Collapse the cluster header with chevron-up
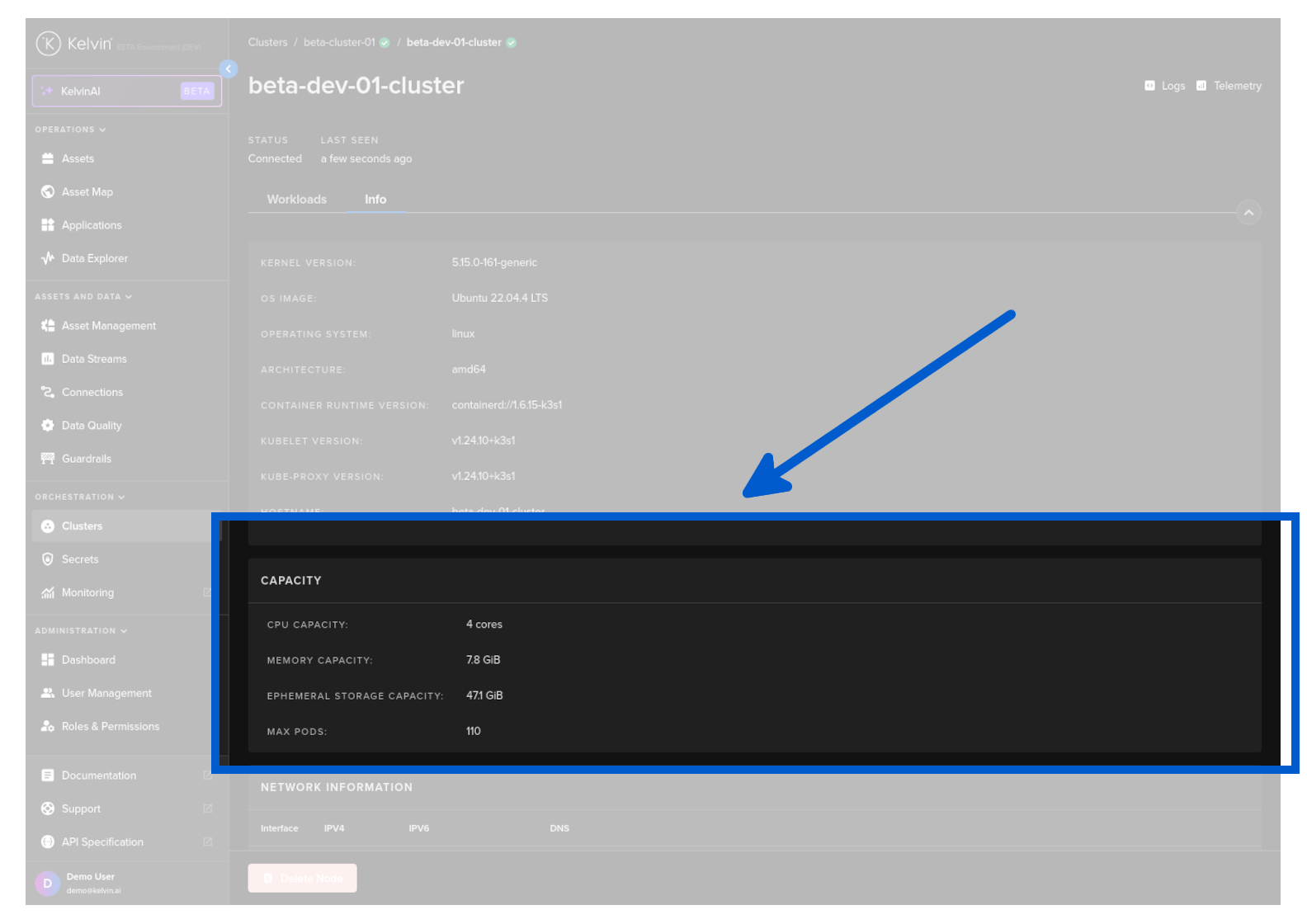Screen dimensions: 1307x924 point(1248,213)
